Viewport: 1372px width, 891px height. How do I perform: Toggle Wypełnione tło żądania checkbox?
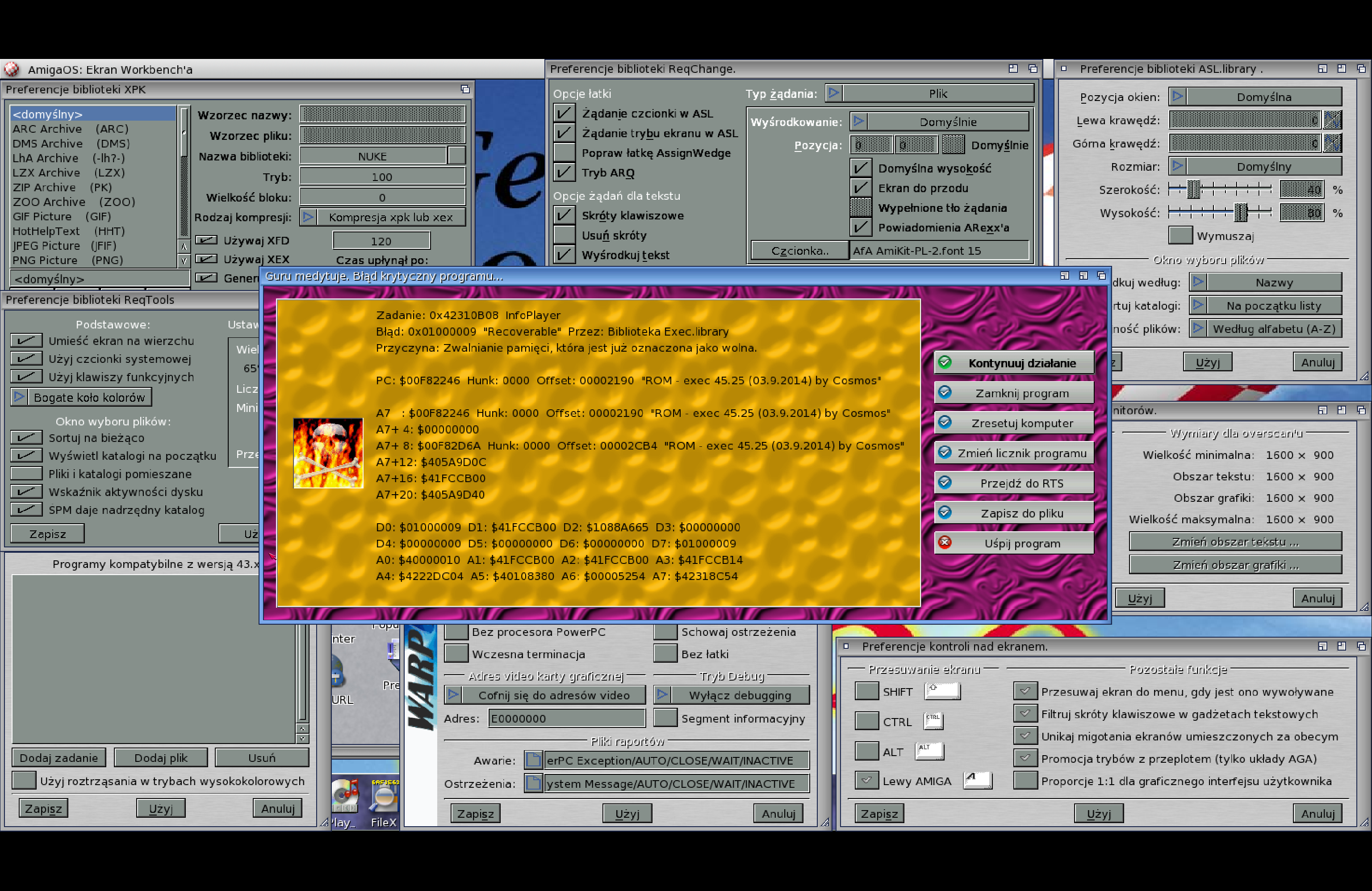coord(860,207)
